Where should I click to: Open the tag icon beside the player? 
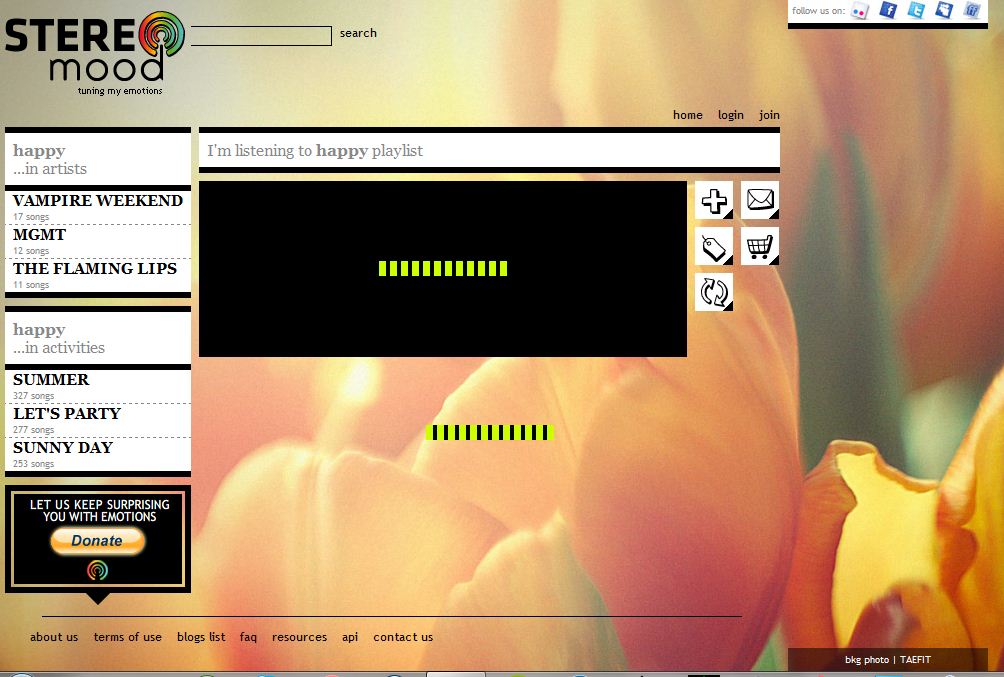(713, 246)
